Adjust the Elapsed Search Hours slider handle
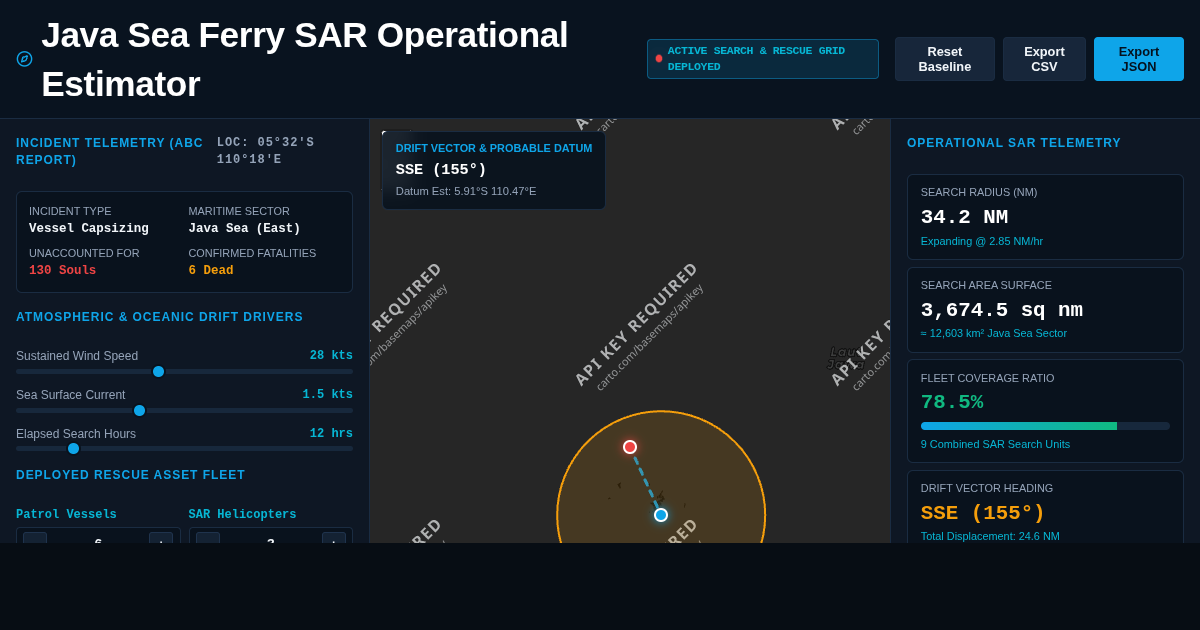 coord(73,448)
